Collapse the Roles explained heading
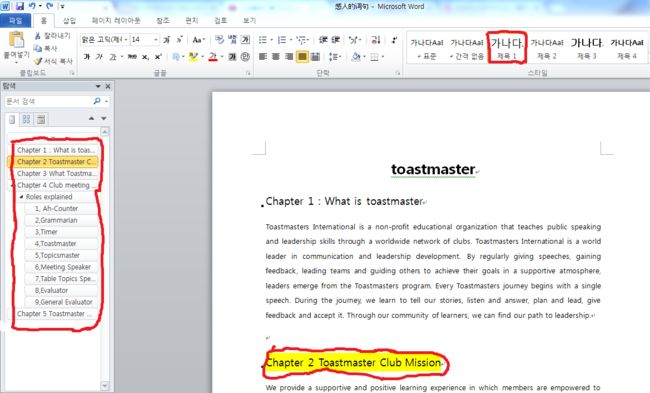This screenshot has height=393, width=650. (x=22, y=196)
